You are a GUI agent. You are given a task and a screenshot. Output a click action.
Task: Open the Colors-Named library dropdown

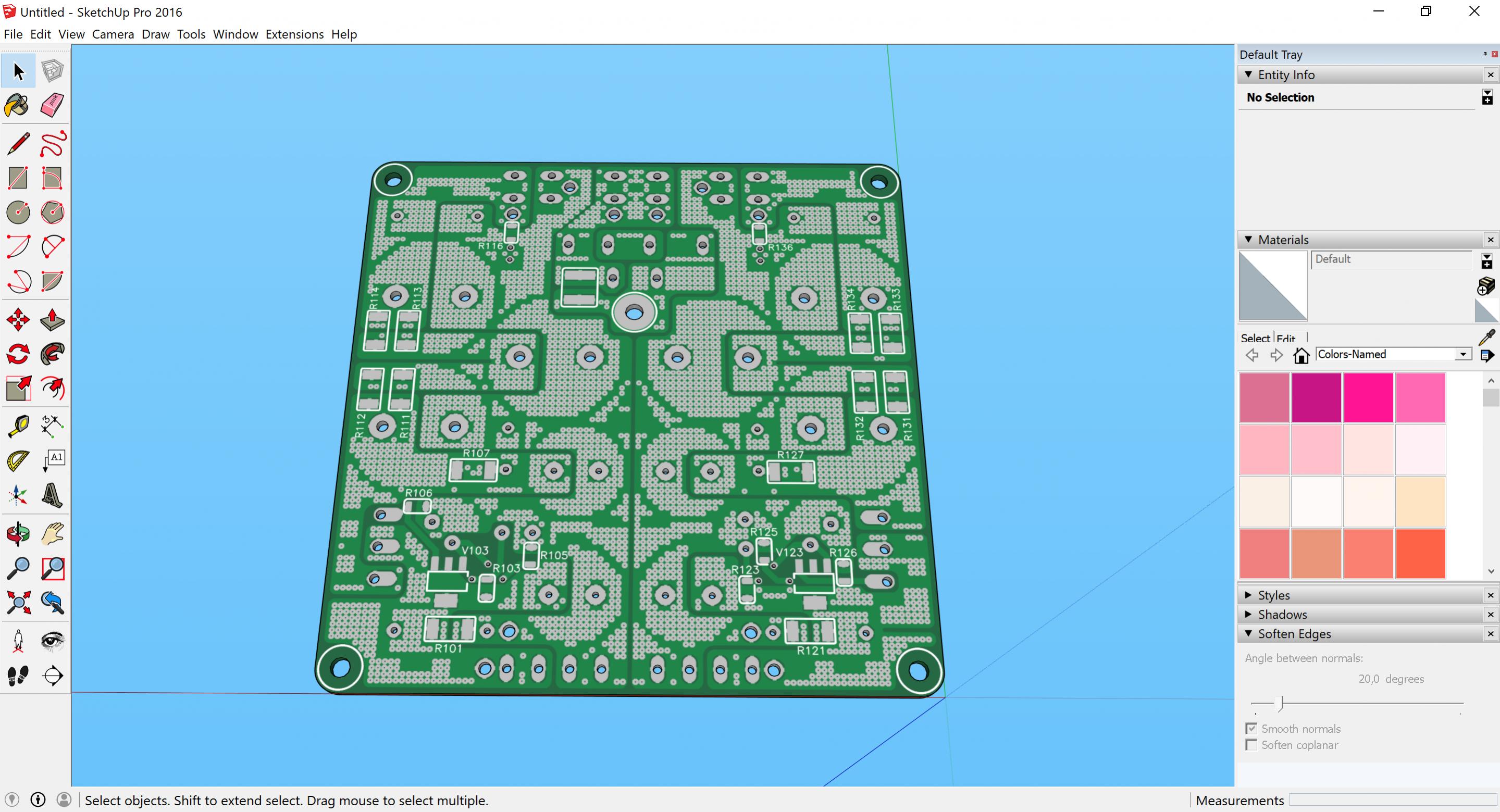click(1462, 355)
